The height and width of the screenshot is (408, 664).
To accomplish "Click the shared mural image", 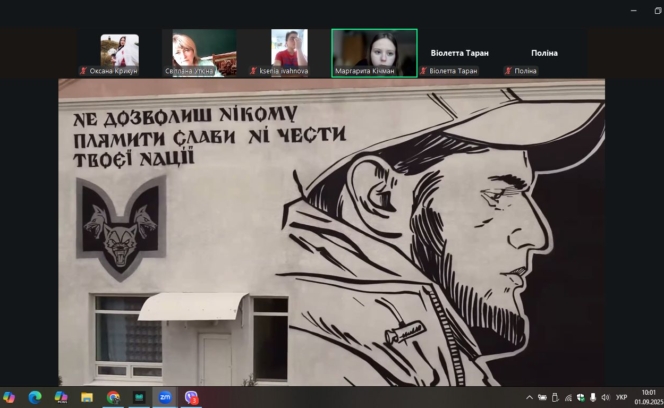I will pos(331,232).
